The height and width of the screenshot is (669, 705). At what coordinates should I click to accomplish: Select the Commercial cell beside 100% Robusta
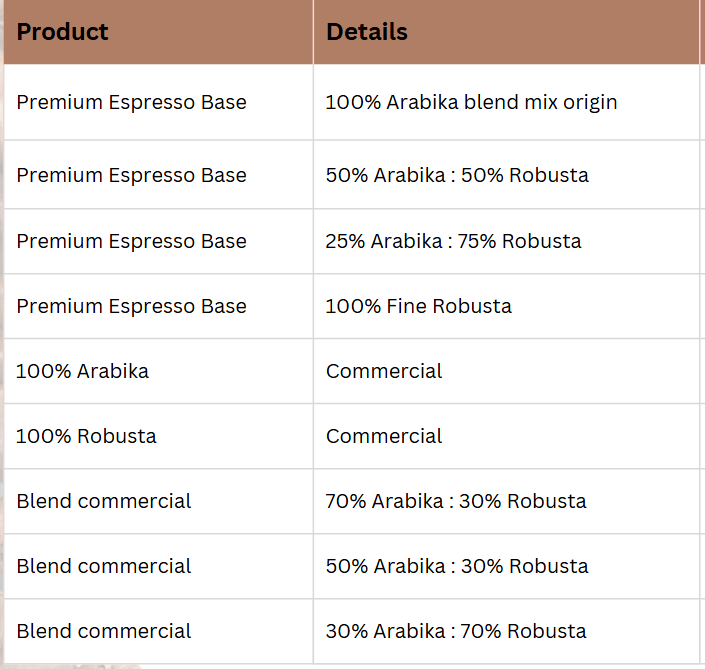click(384, 436)
